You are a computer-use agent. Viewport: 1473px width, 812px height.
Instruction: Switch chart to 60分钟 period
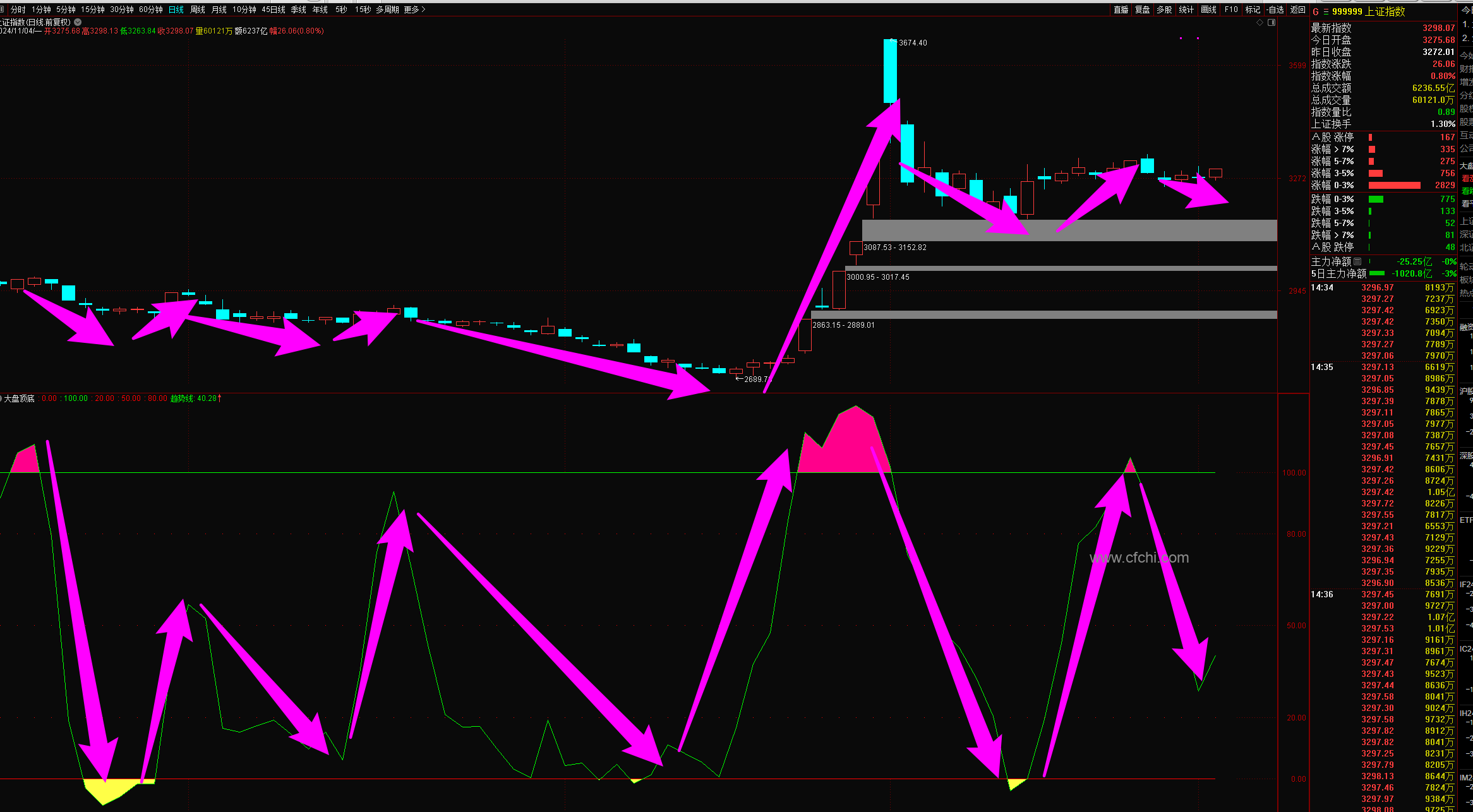pyautogui.click(x=151, y=9)
